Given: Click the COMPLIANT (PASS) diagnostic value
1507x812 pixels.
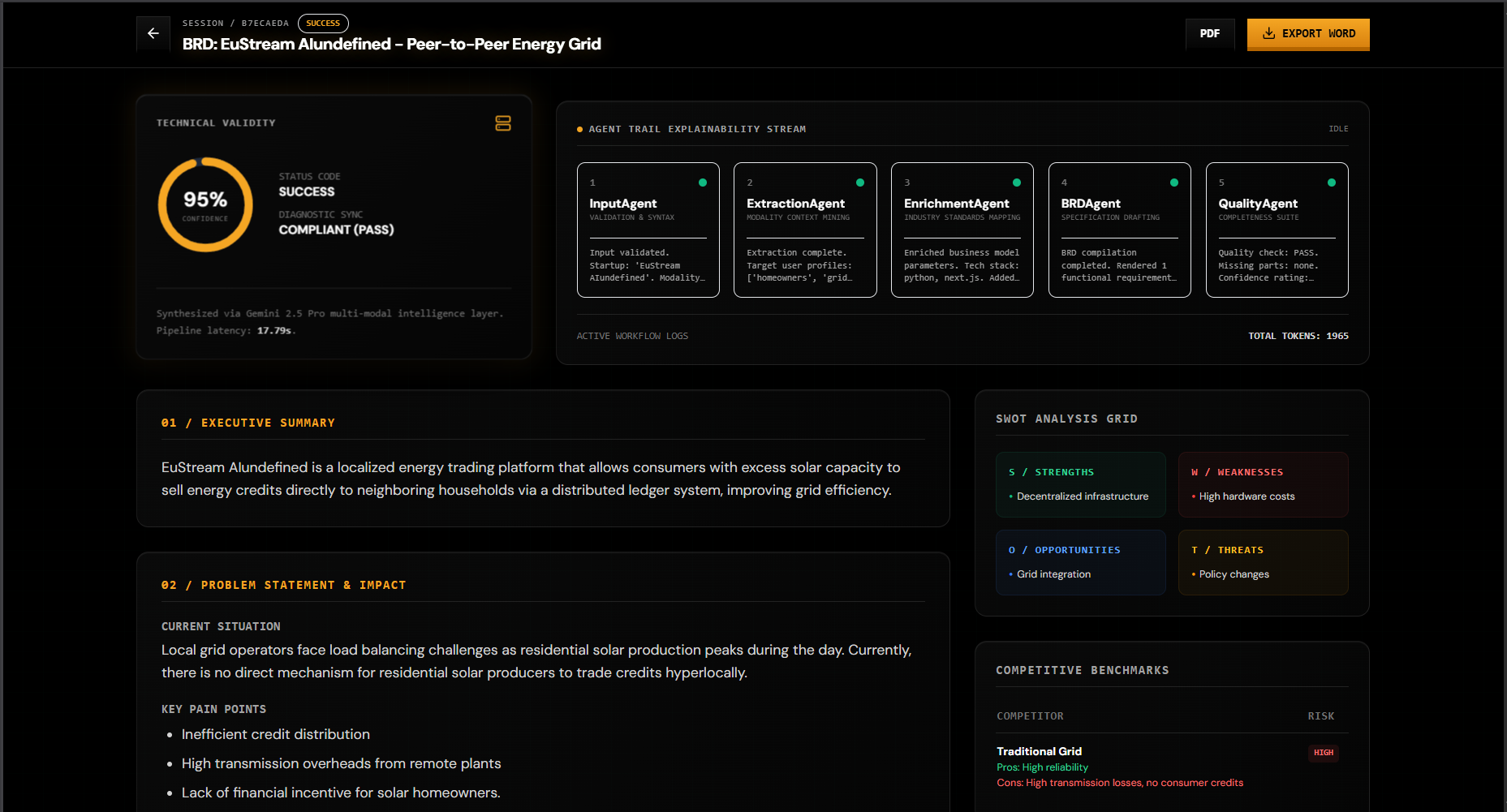Looking at the screenshot, I should point(336,230).
